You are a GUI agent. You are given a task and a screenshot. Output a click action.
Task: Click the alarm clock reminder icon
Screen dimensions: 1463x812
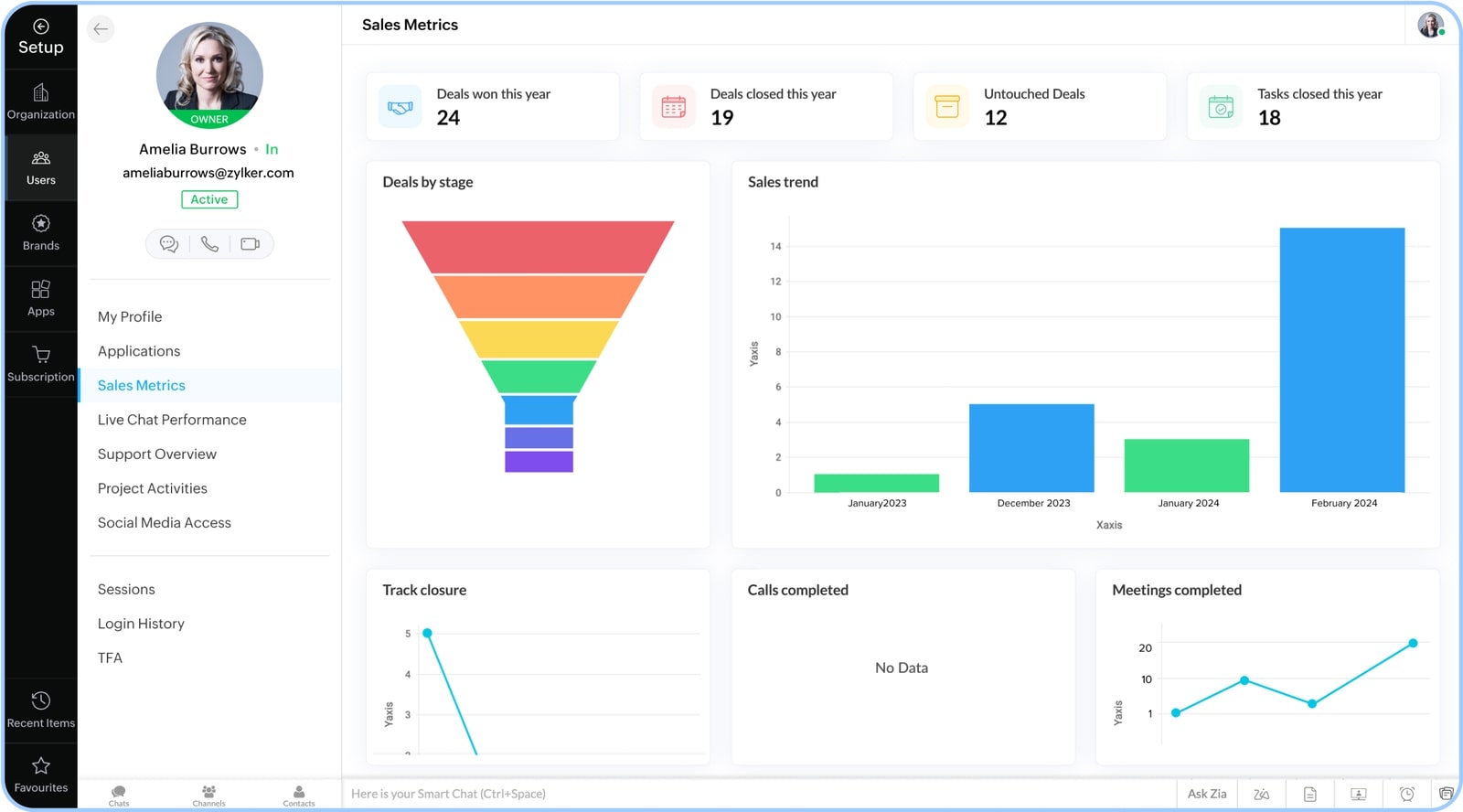(x=1407, y=794)
